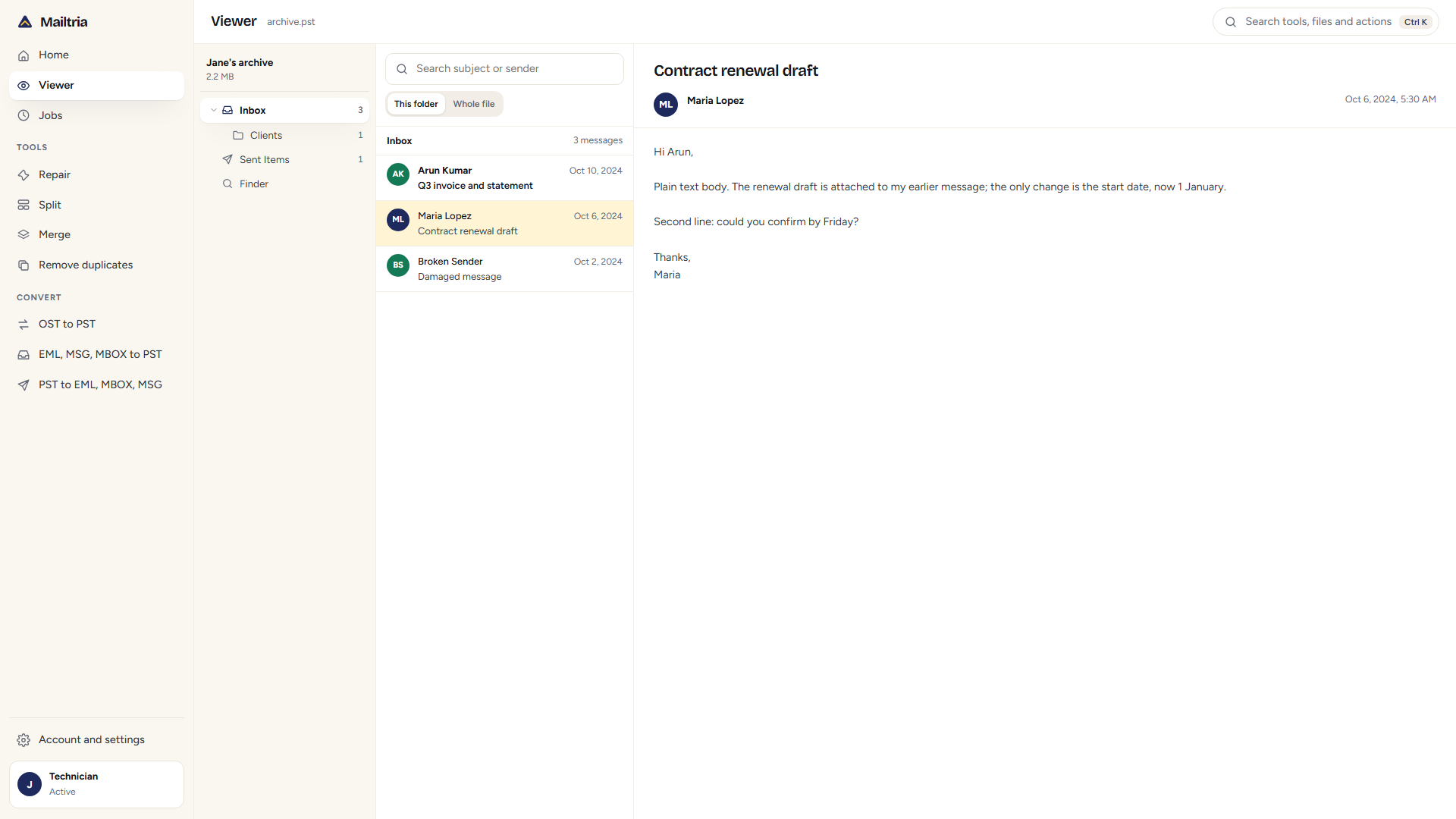The height and width of the screenshot is (819, 1456).
Task: Select the Merge layers icon
Action: coord(24,235)
